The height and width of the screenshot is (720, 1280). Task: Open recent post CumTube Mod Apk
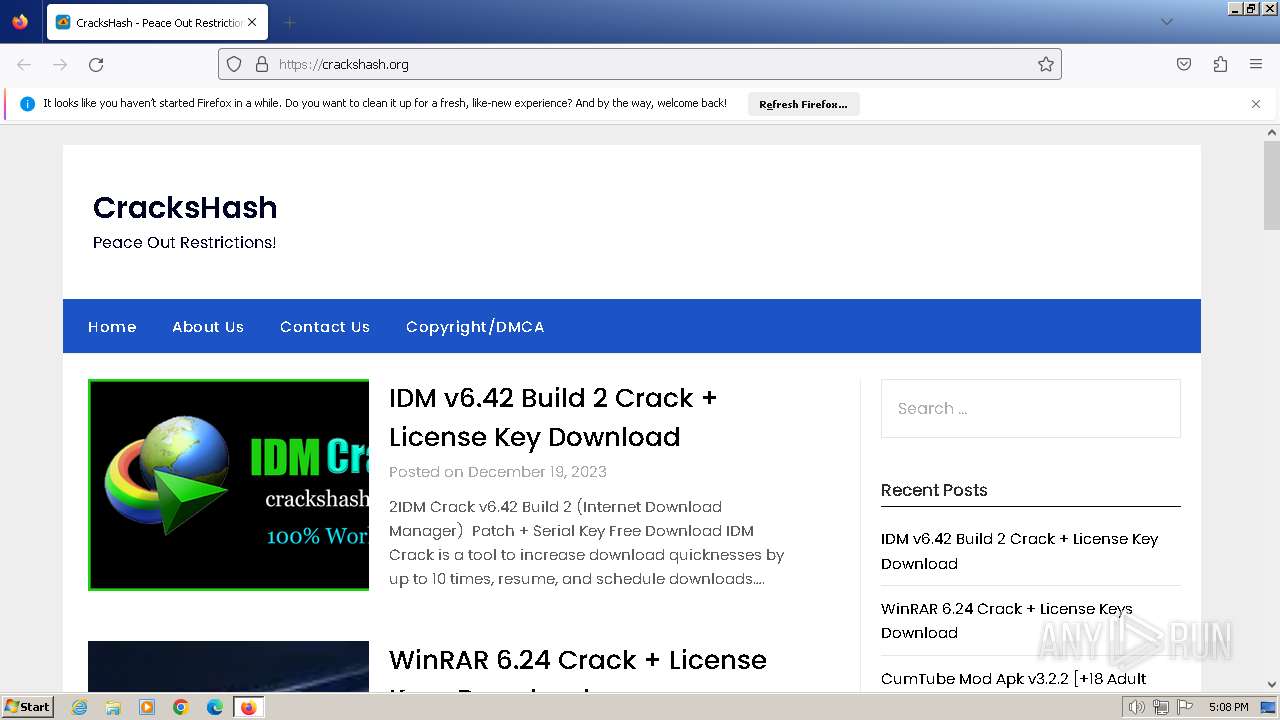1013,679
